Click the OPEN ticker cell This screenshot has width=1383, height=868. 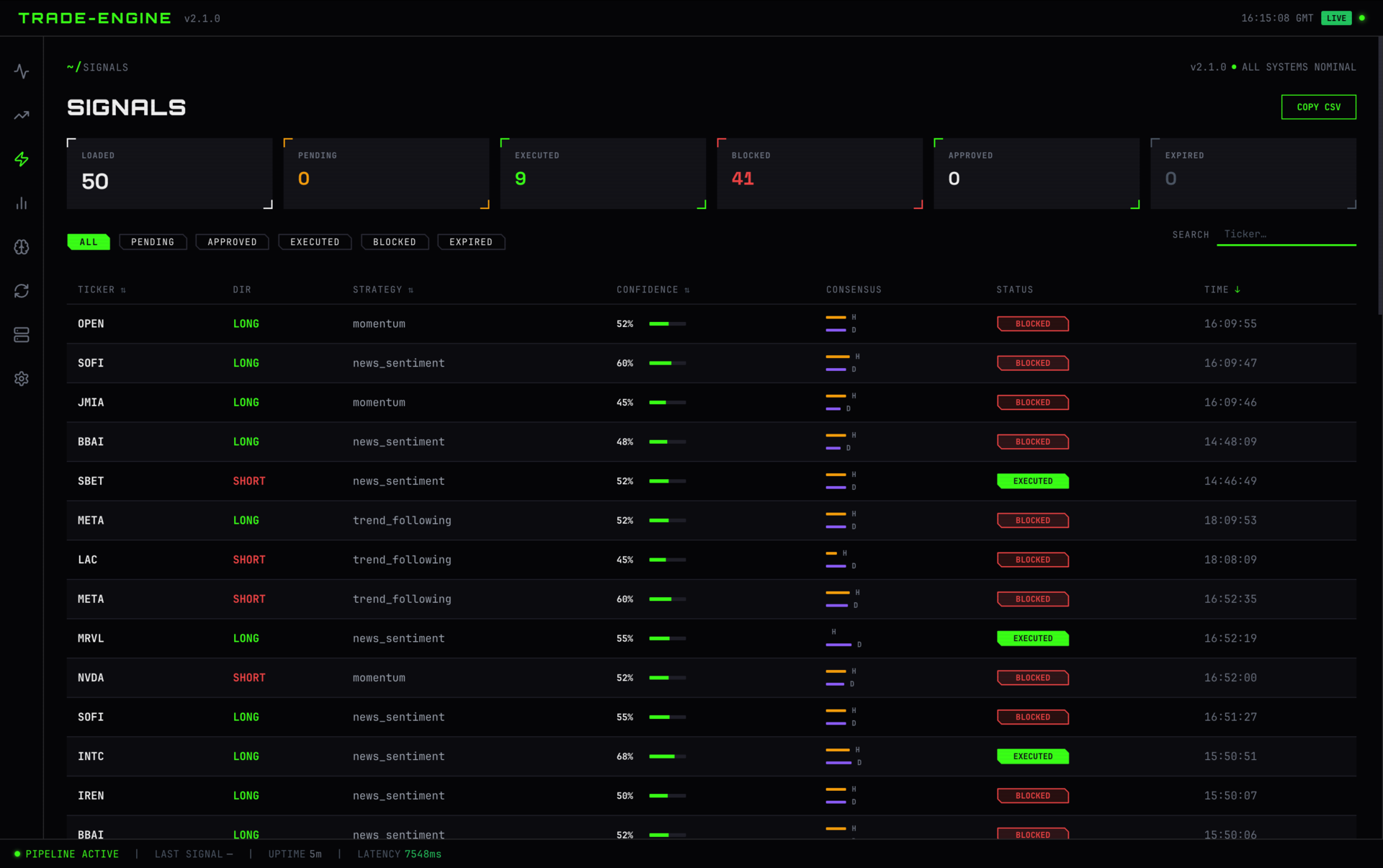(91, 324)
